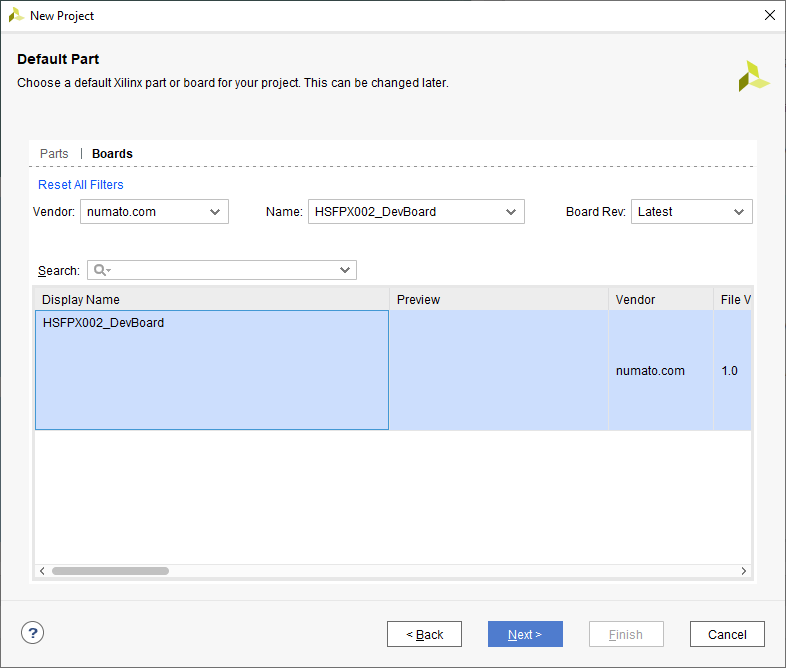786x668 pixels.
Task: Close the New Project dialog
Action: pyautogui.click(x=769, y=16)
